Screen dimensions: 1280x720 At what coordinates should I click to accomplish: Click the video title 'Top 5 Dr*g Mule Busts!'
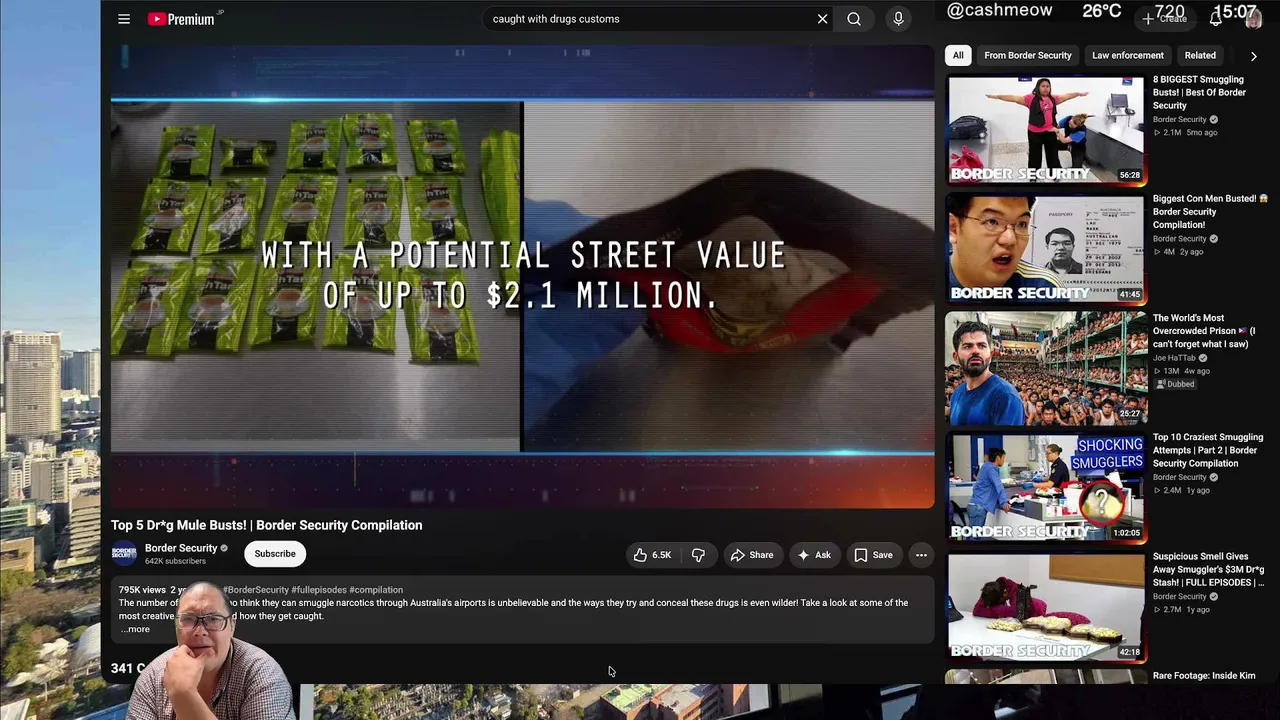pos(267,525)
